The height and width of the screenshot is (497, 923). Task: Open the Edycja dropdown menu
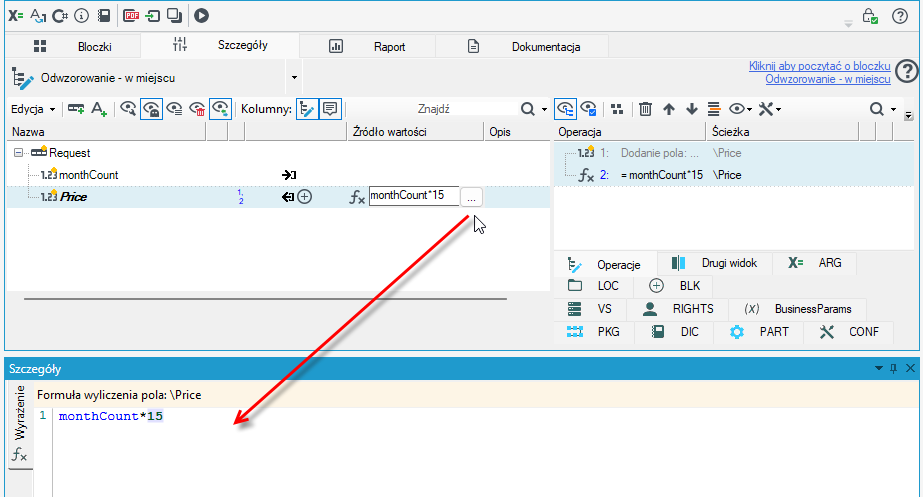(33, 109)
